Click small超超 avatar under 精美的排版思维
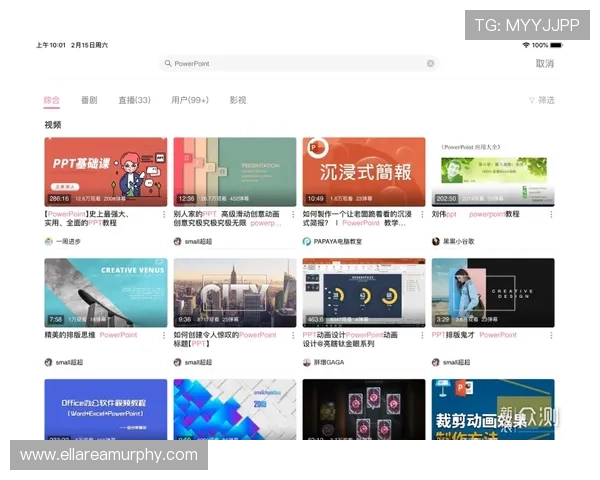This screenshot has width=600, height=480. coord(49,362)
